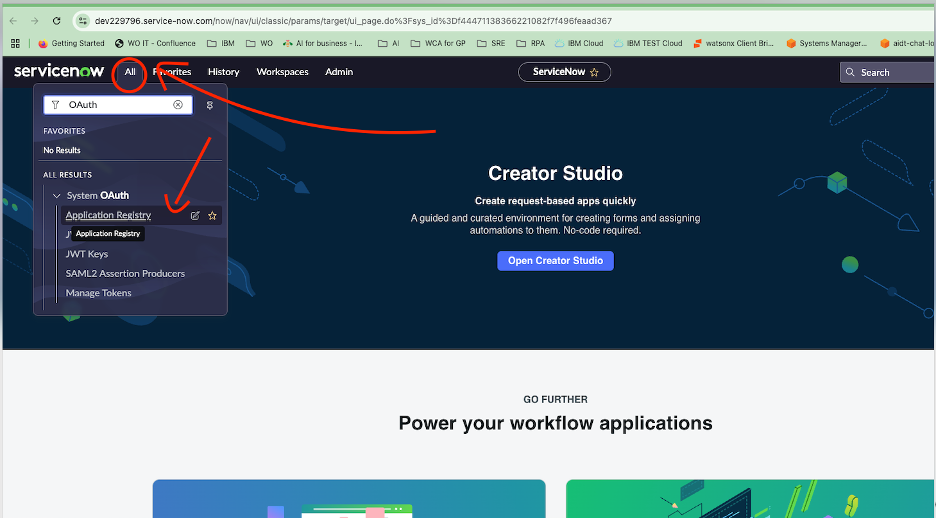Favorite the page with the star in ServiceNow pill
Screen dimensions: 936x518
[x=595, y=72]
